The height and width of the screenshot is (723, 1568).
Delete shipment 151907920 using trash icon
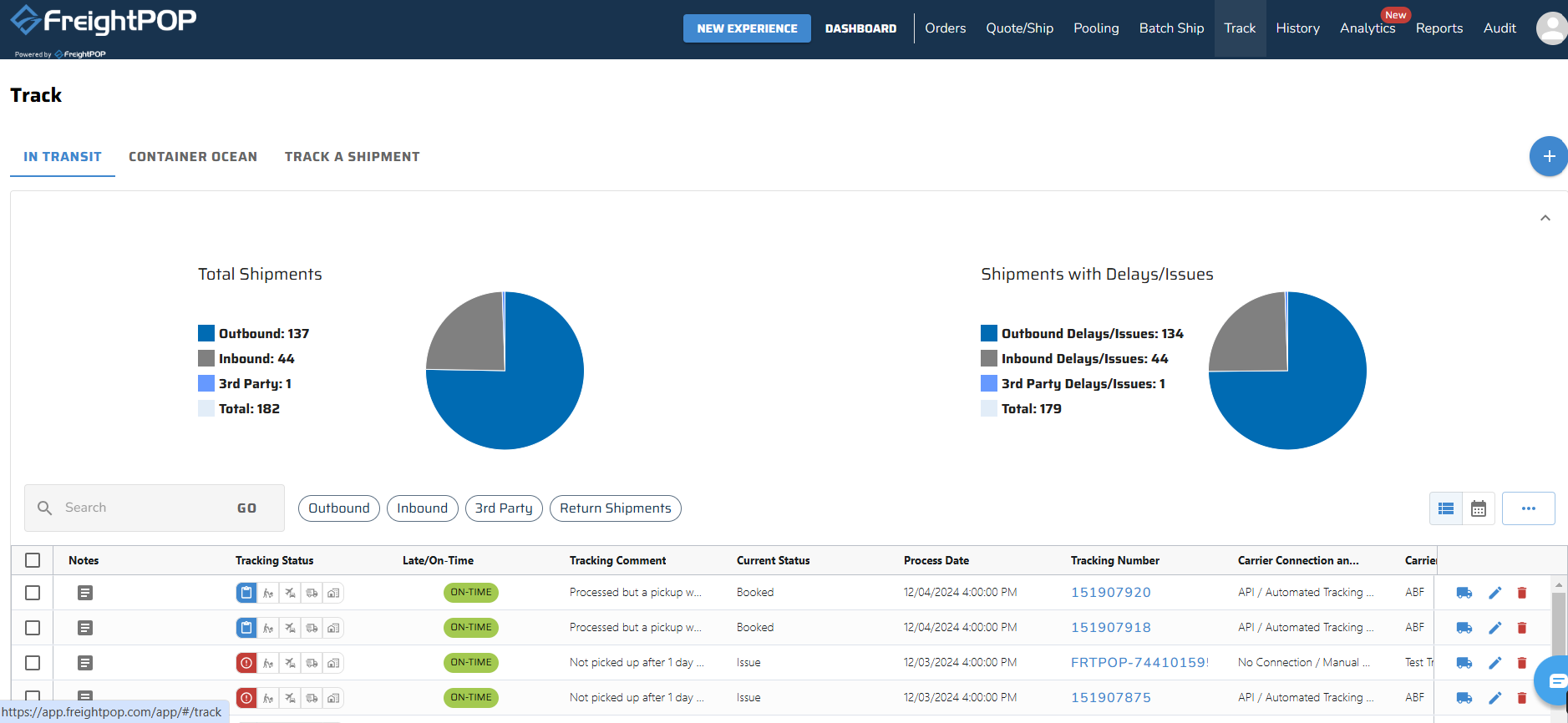coord(1521,593)
